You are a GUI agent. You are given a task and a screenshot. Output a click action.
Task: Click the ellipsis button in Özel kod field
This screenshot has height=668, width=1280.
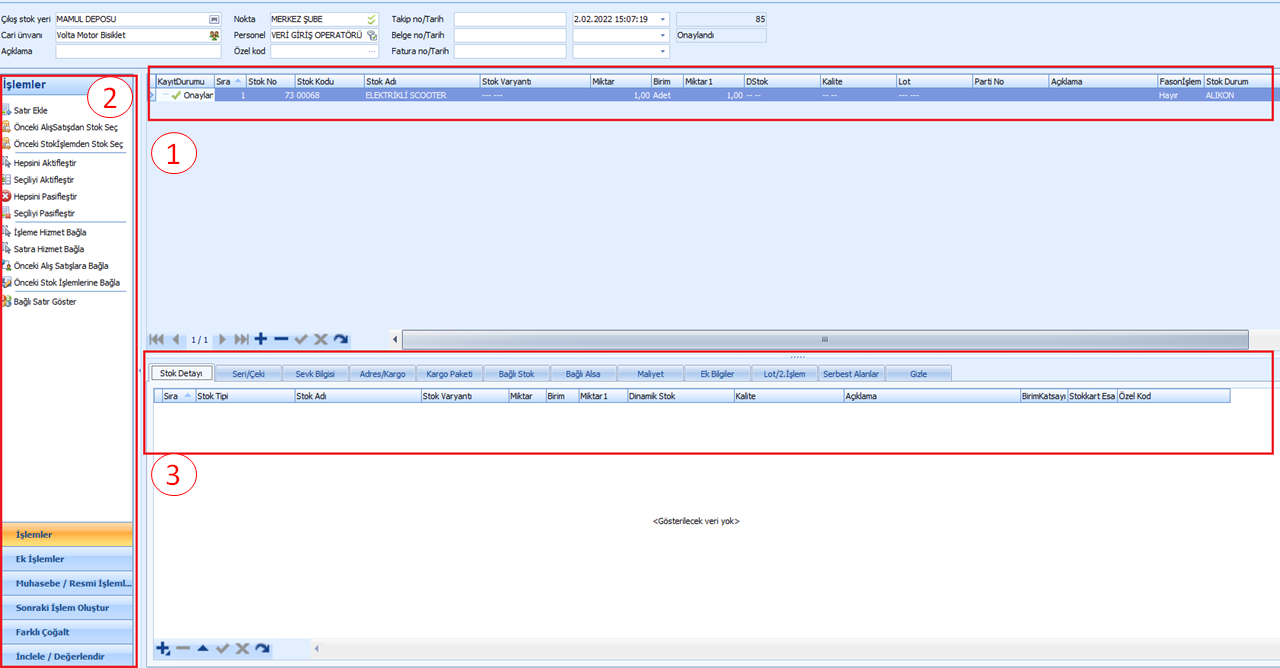point(372,51)
